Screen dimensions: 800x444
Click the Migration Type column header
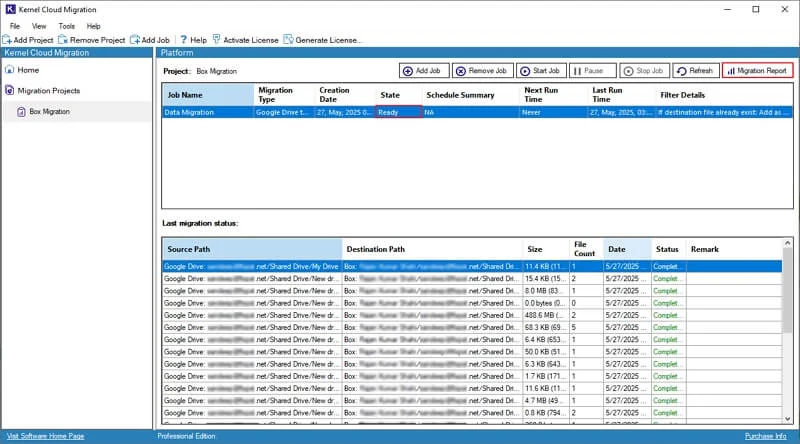pos(284,95)
